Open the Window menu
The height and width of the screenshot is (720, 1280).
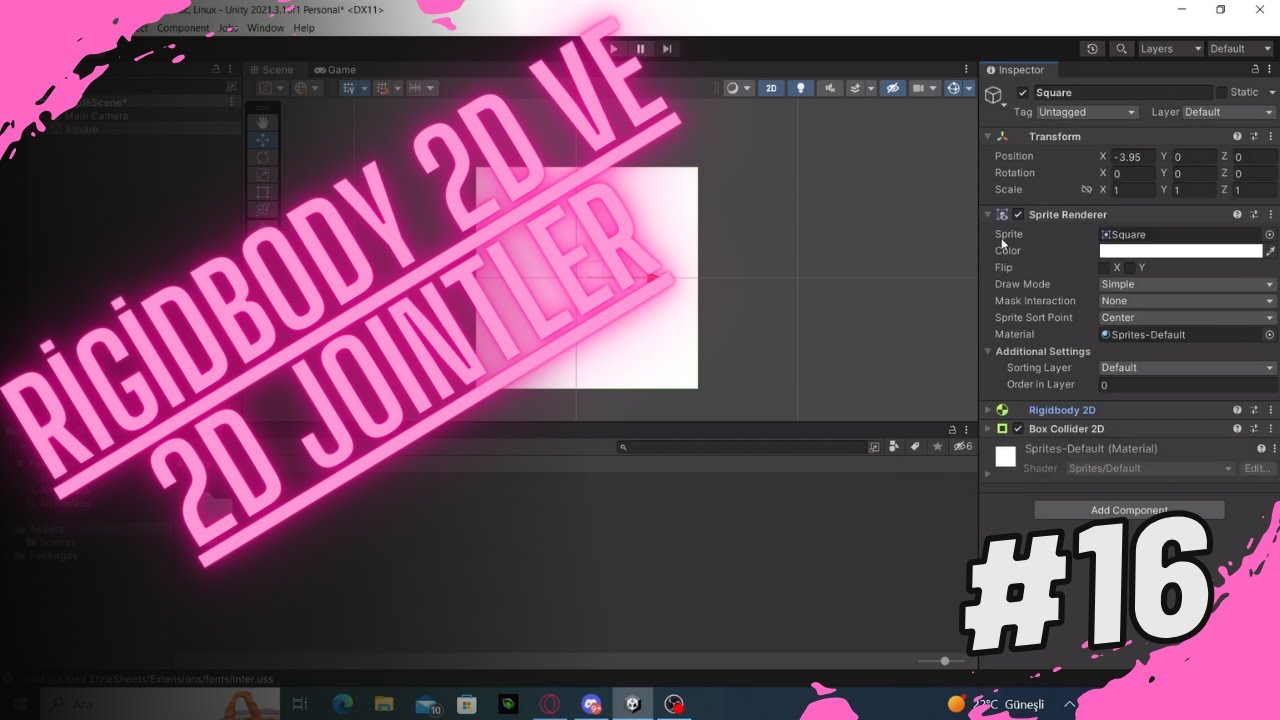point(265,28)
